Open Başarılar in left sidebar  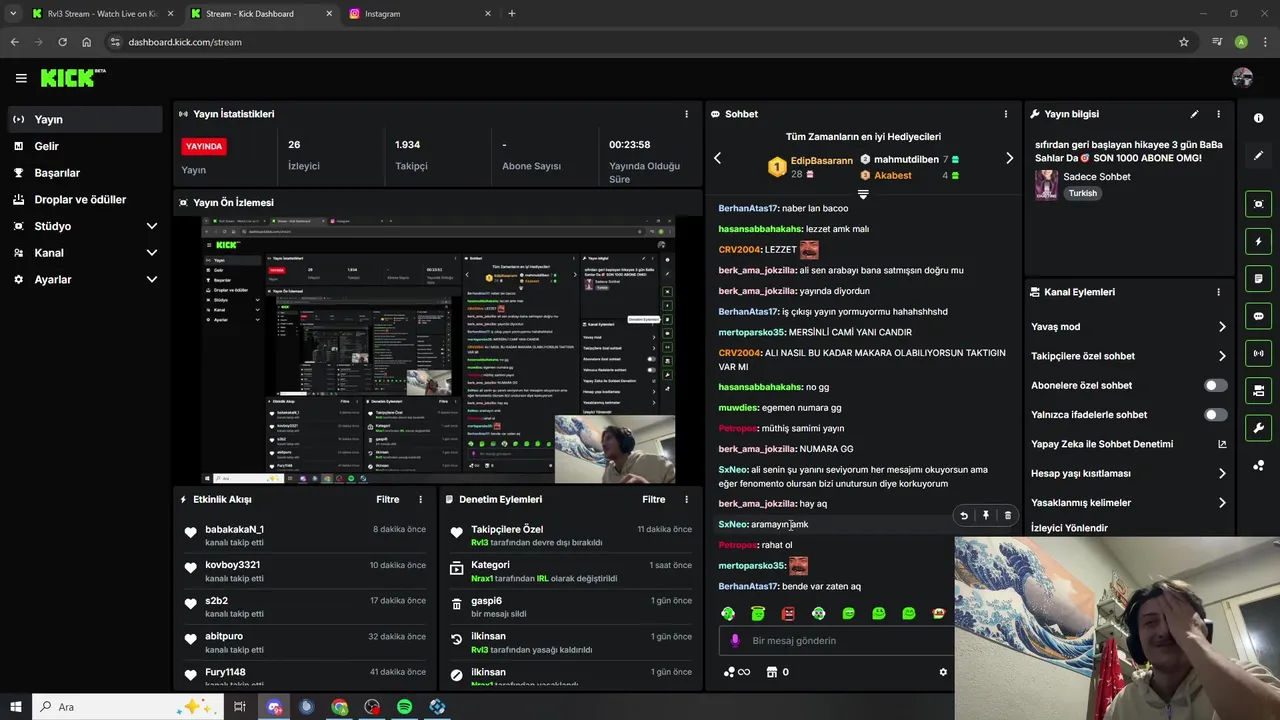85,173
